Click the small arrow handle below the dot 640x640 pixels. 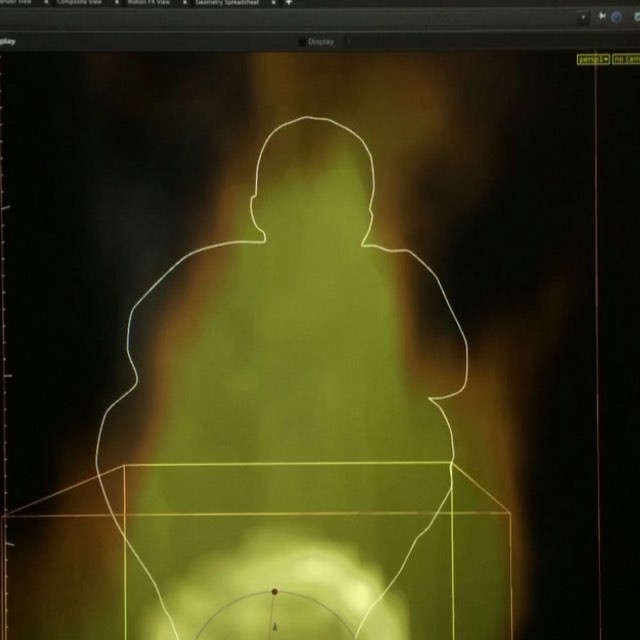(274, 627)
